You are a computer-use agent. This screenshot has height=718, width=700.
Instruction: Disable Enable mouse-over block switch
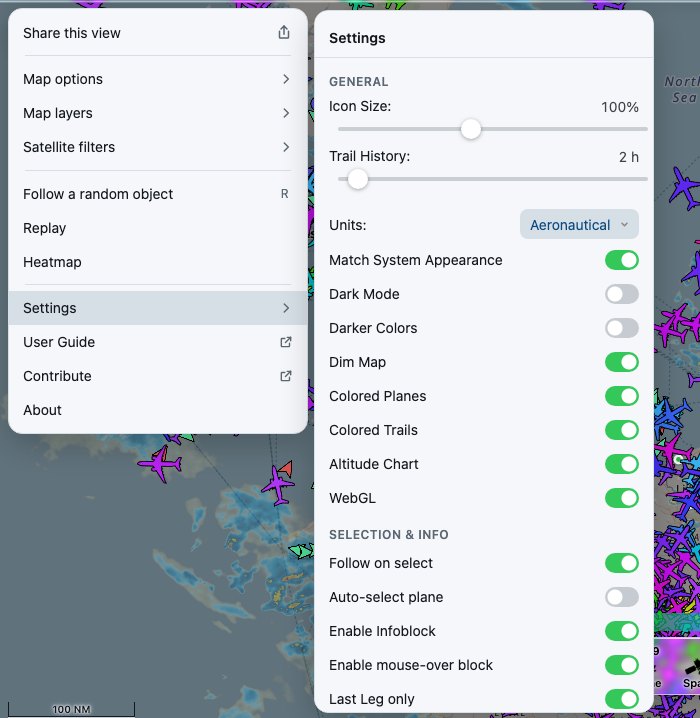point(621,665)
